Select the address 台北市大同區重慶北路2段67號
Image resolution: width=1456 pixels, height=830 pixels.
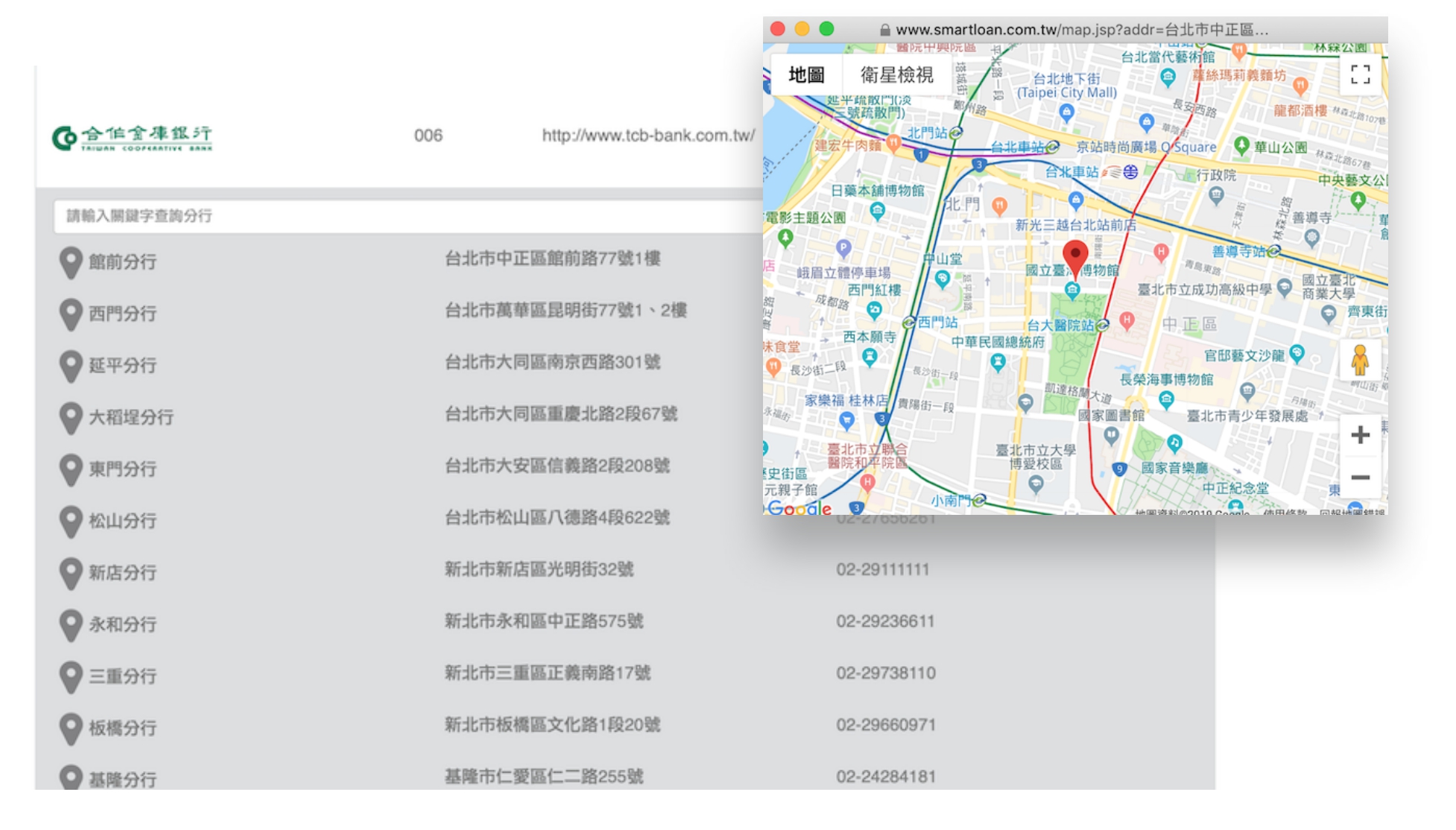561,414
